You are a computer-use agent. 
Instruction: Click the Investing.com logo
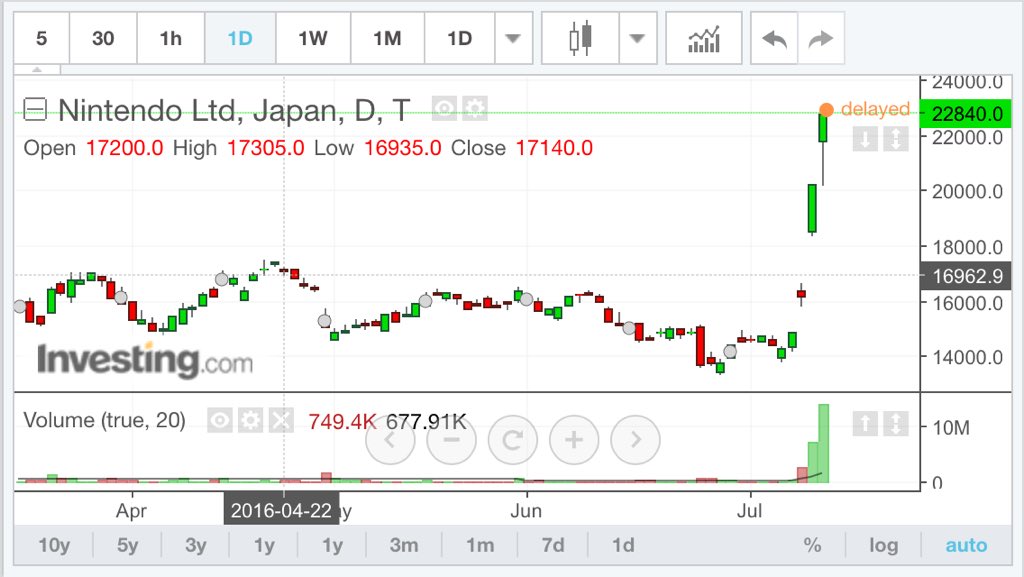click(x=144, y=360)
